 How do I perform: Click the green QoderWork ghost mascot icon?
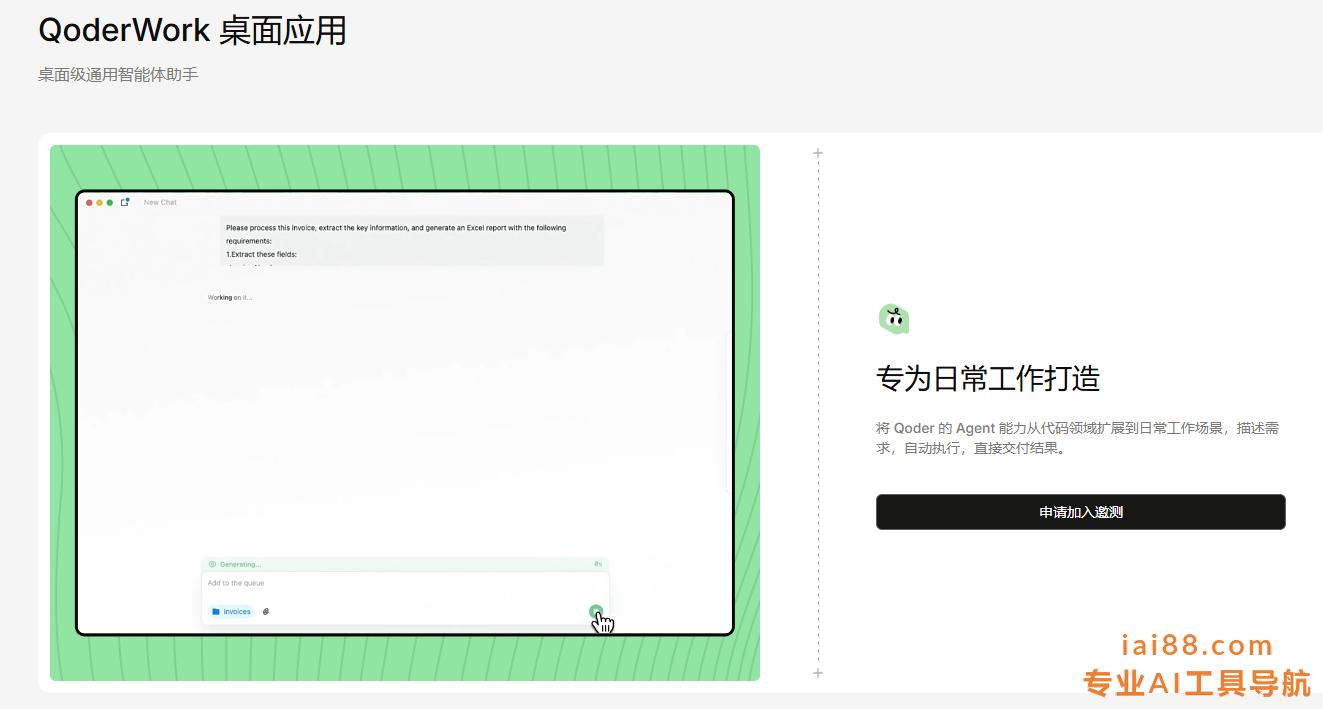[893, 319]
